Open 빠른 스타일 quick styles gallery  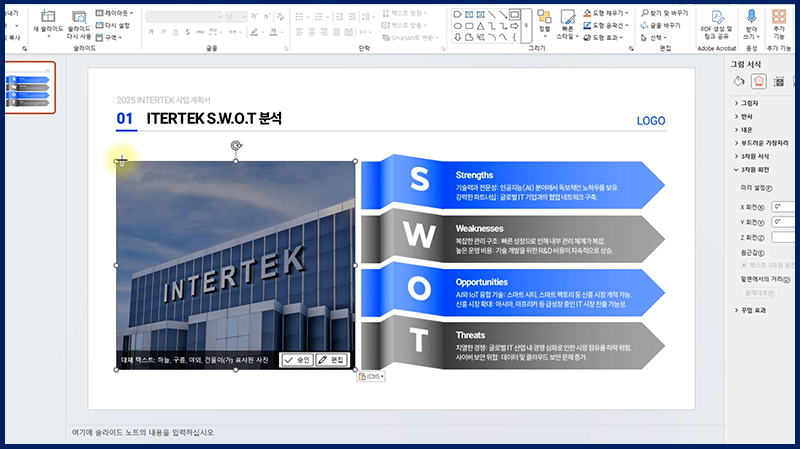coord(567,24)
